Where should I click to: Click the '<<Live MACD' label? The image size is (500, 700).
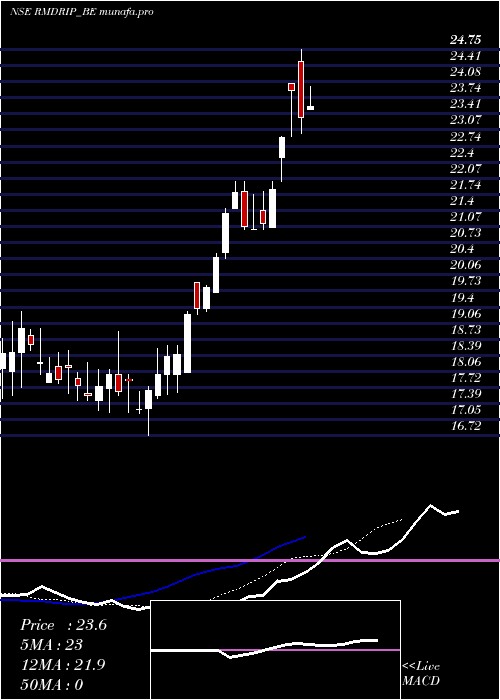421,674
